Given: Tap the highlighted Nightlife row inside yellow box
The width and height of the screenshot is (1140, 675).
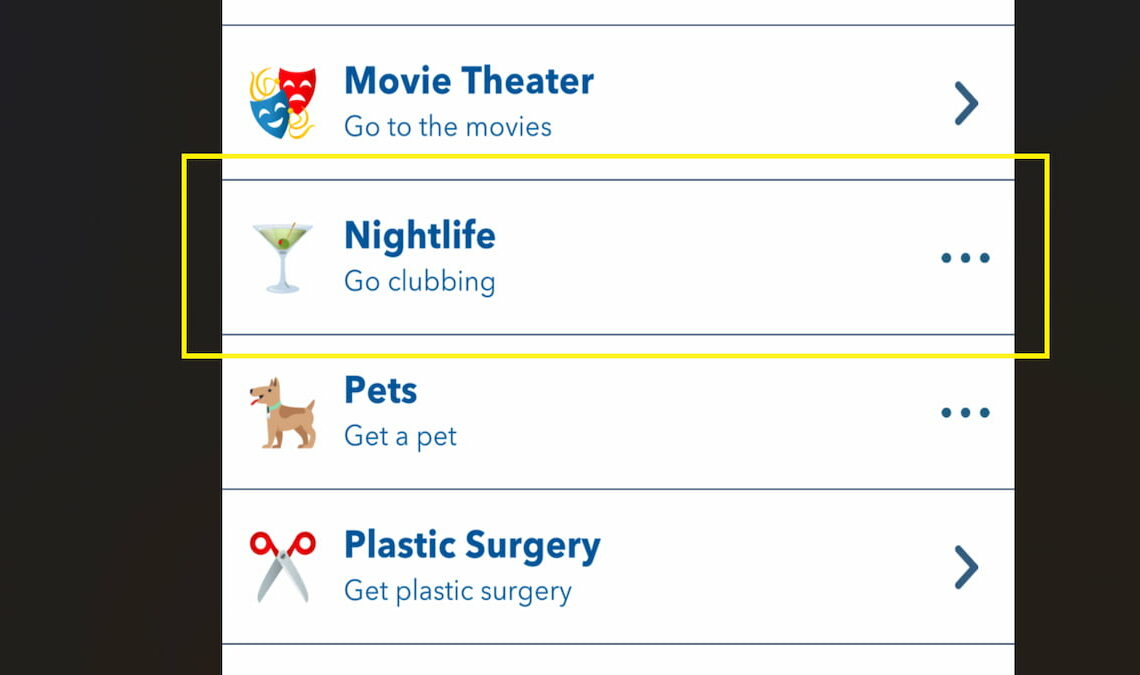Looking at the screenshot, I should [617, 255].
